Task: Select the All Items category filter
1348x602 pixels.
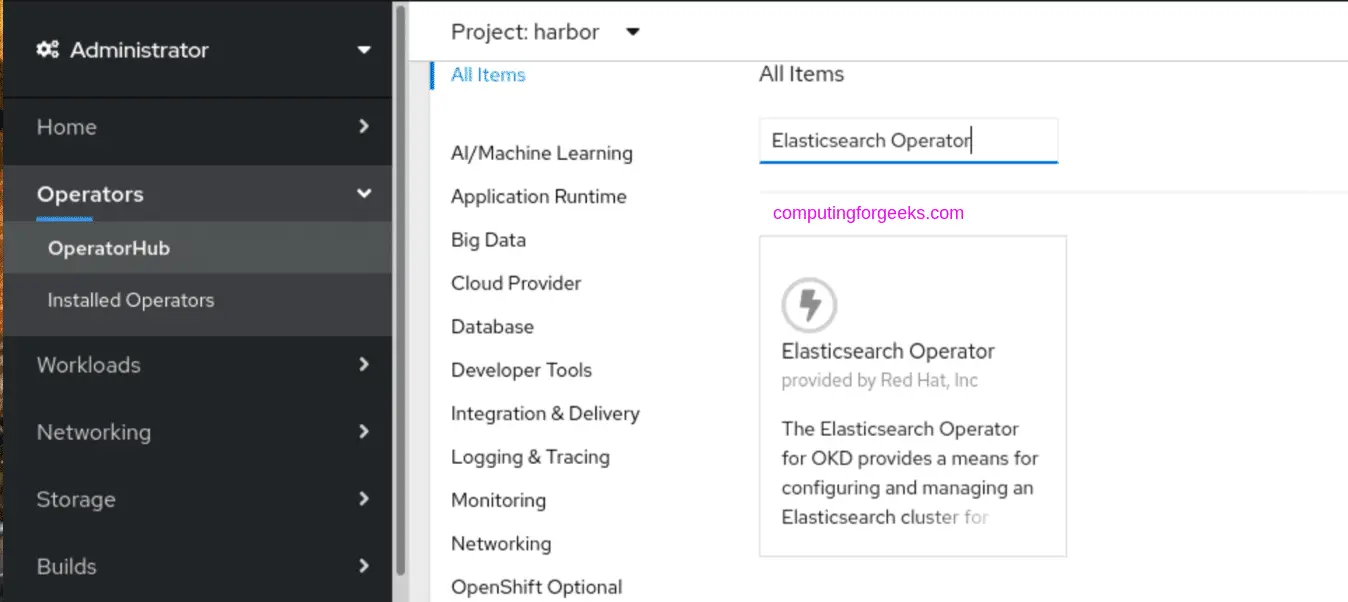Action: 487,74
